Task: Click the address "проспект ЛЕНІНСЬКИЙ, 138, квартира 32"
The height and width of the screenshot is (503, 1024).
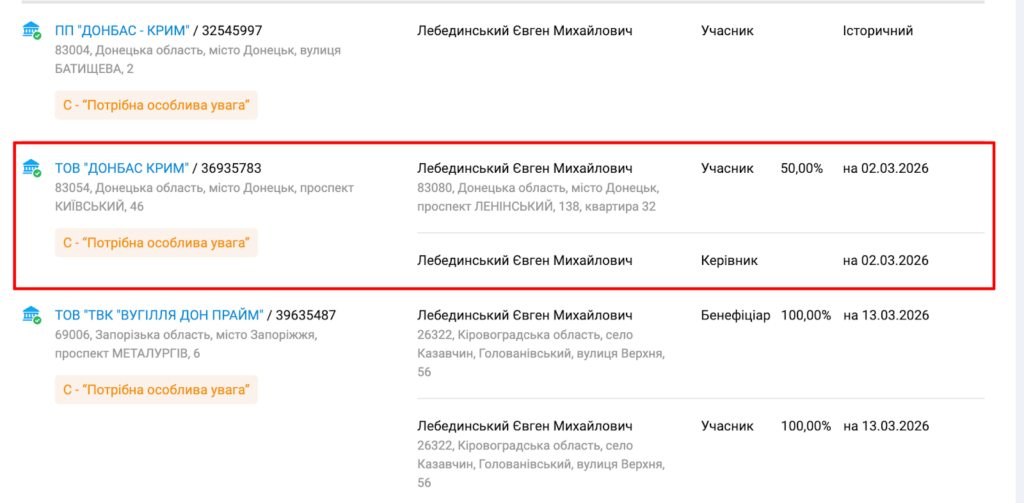Action: 536,206
